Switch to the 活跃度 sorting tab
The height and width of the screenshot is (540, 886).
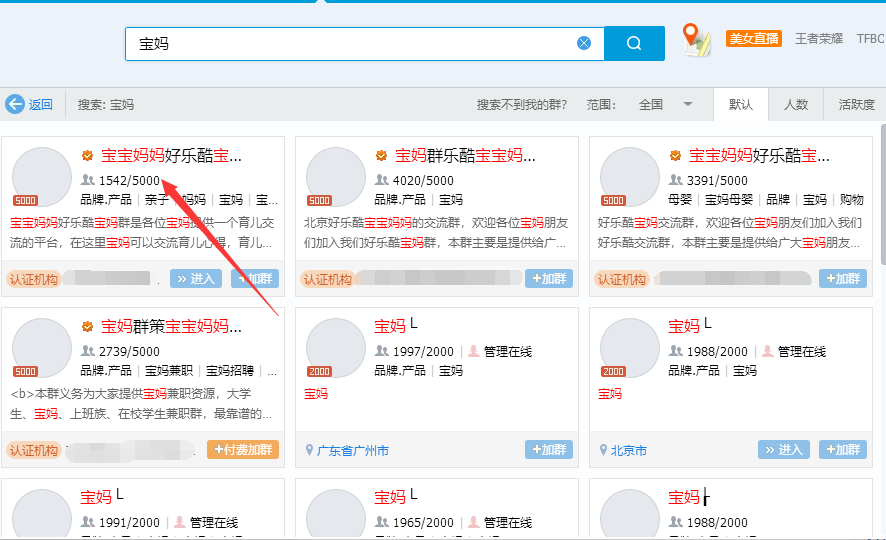pos(856,104)
